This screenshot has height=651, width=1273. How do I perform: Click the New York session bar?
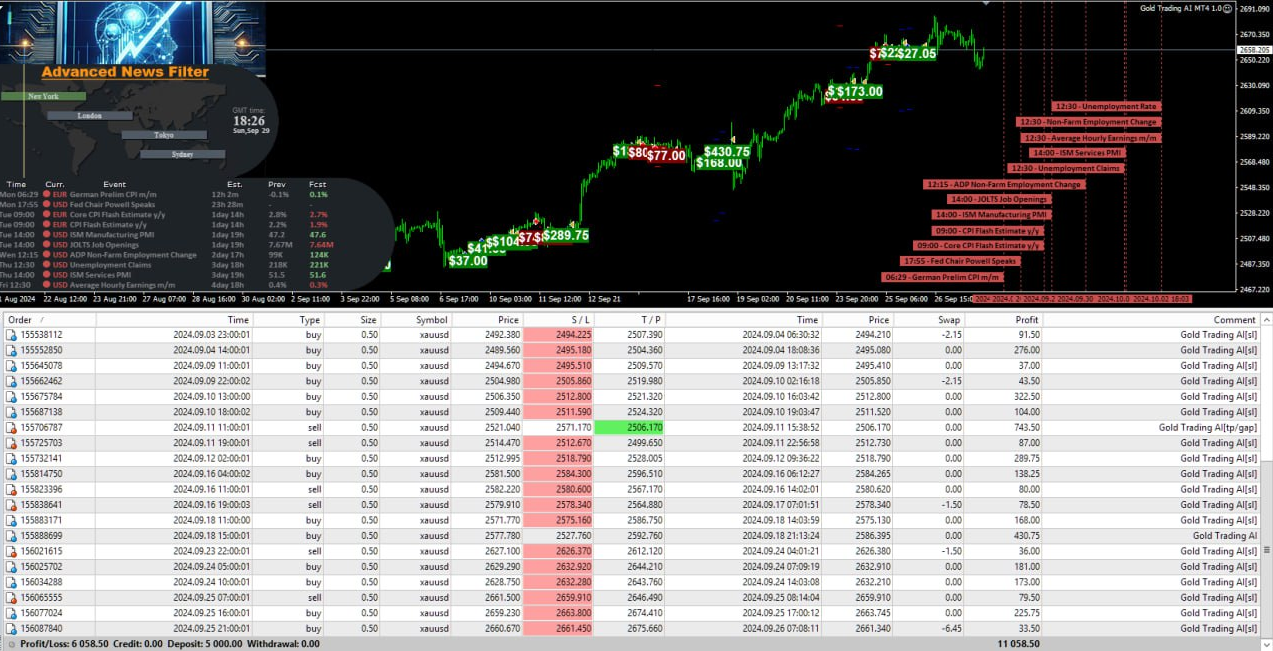coord(43,97)
